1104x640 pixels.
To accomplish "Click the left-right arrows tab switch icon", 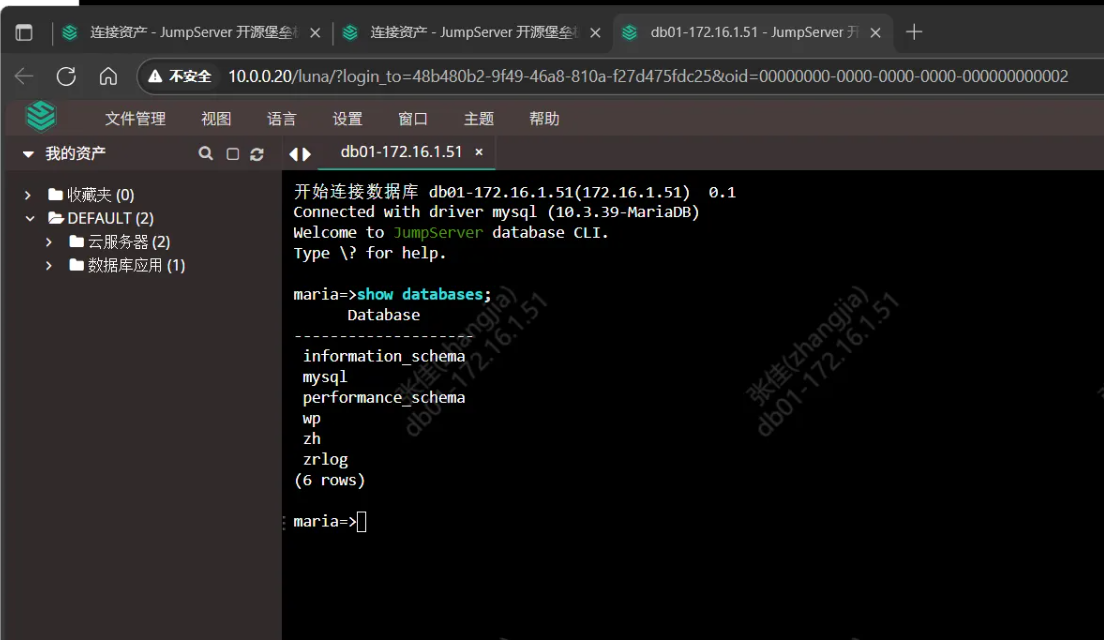I will pyautogui.click(x=300, y=154).
